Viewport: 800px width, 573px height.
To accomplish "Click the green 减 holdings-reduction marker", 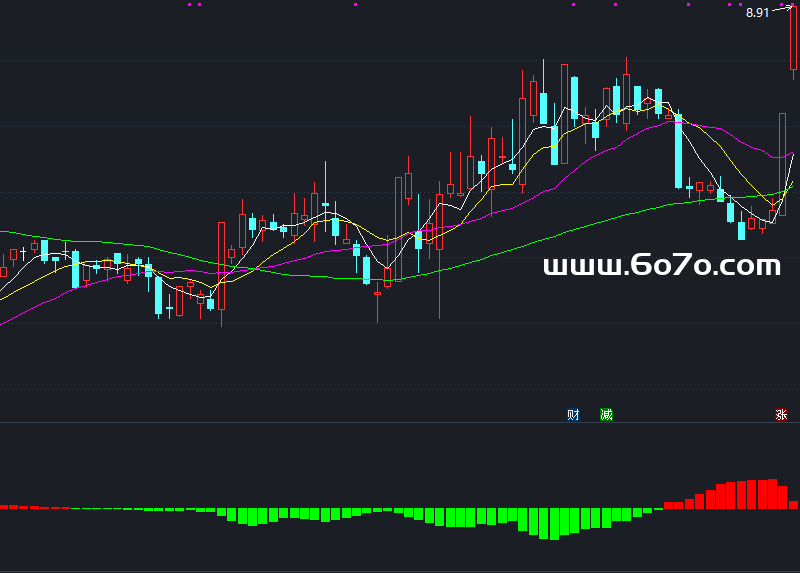I will (606, 414).
